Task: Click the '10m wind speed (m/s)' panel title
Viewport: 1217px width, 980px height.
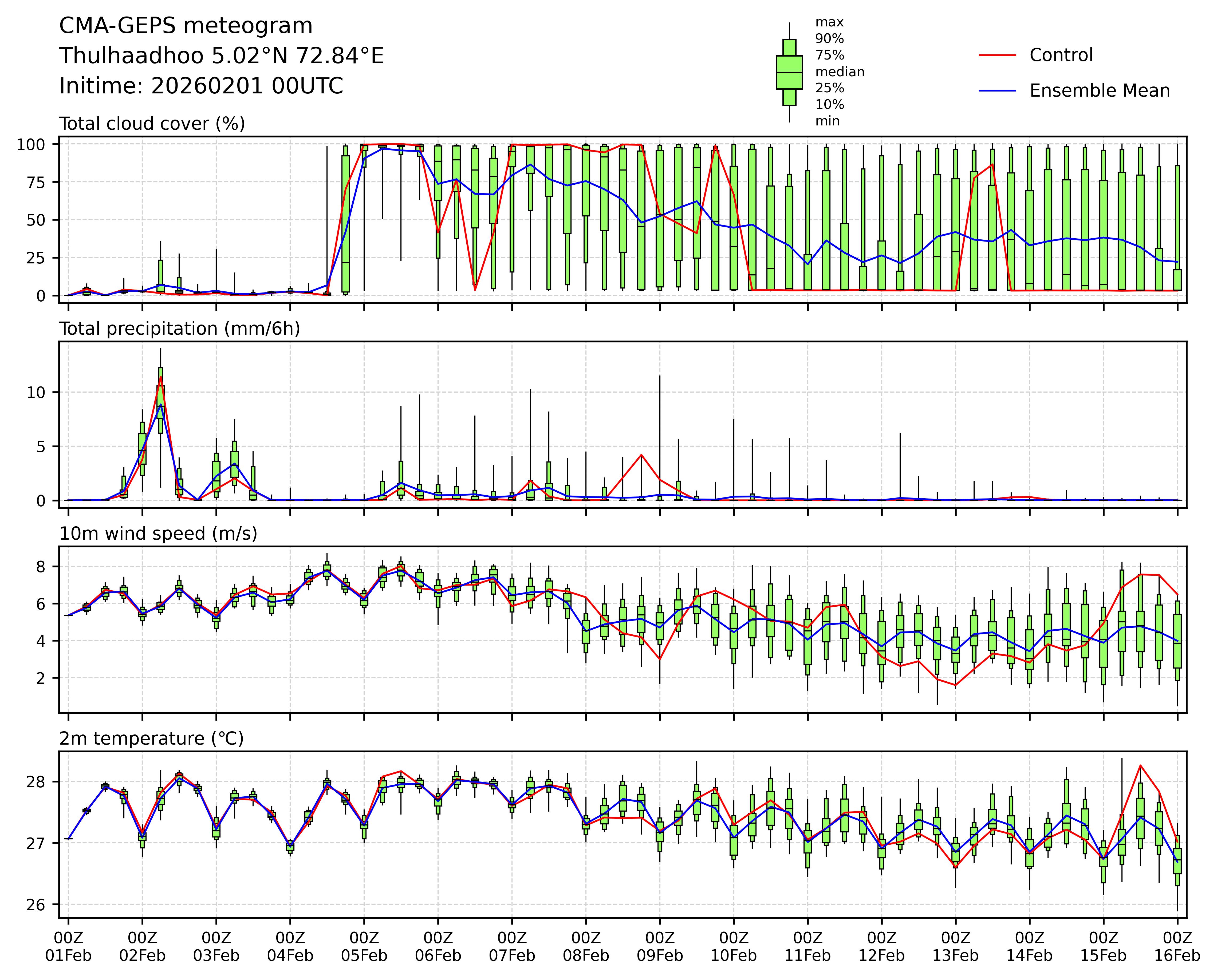Action: 158,534
